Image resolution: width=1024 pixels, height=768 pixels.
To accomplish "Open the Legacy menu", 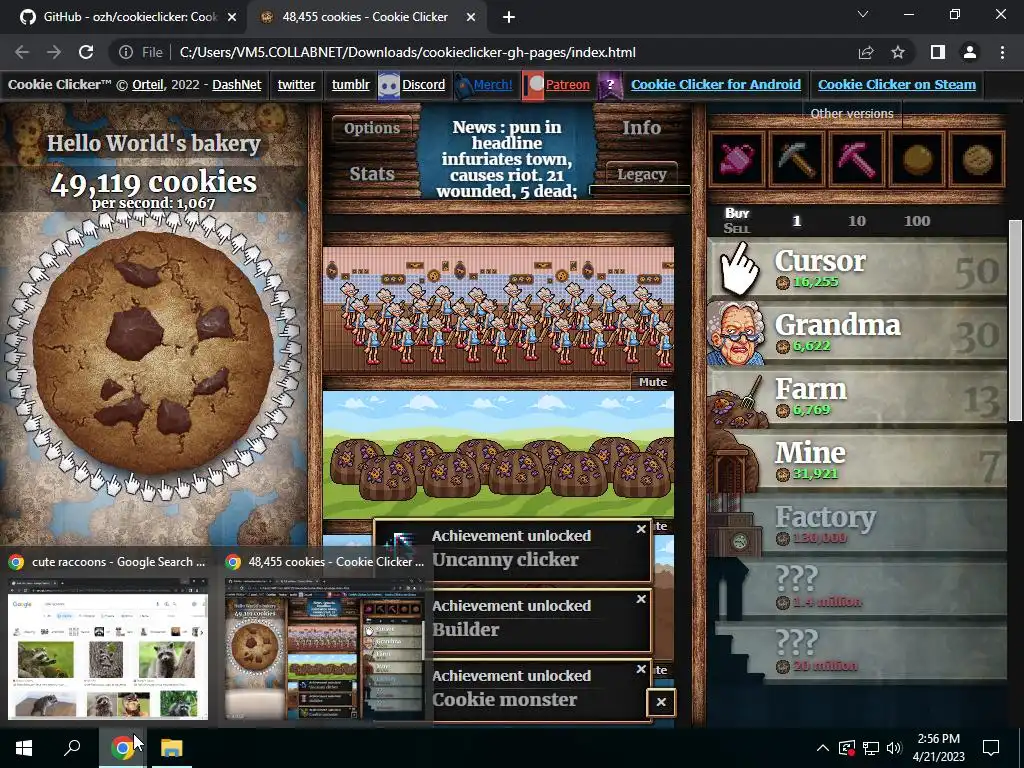I will [641, 174].
